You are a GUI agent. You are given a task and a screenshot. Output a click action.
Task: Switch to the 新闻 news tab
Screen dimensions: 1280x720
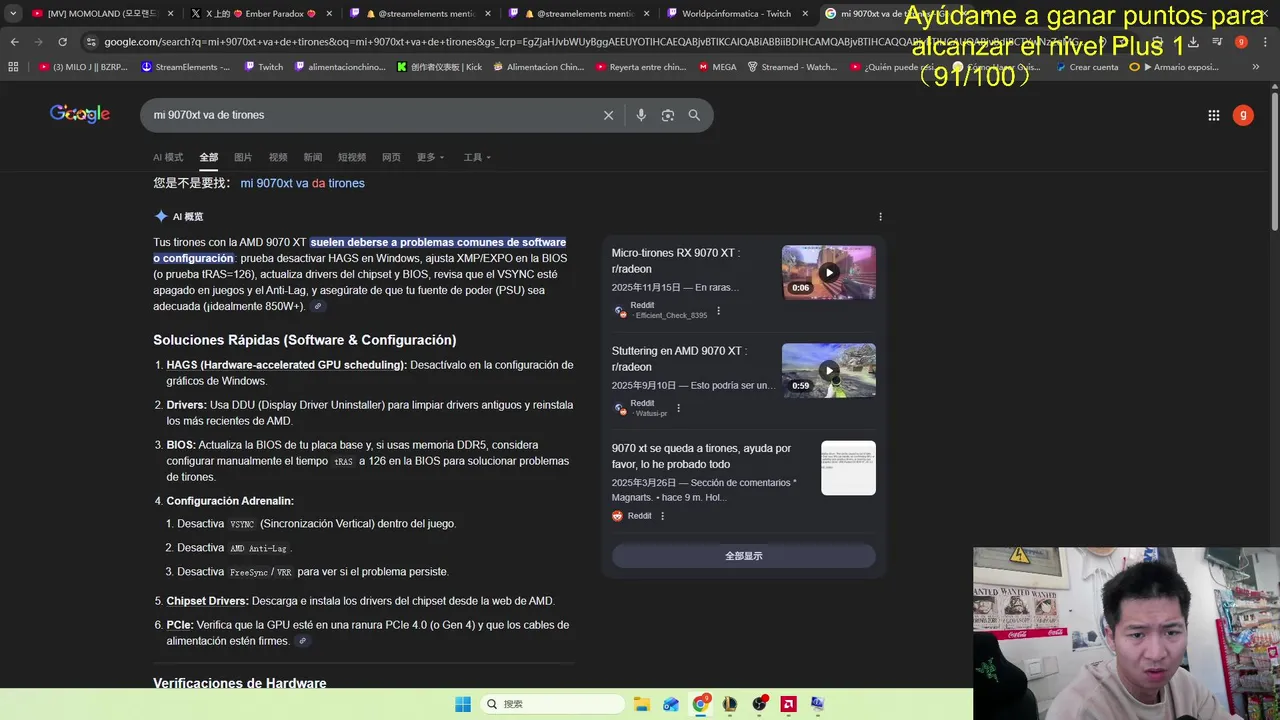313,157
